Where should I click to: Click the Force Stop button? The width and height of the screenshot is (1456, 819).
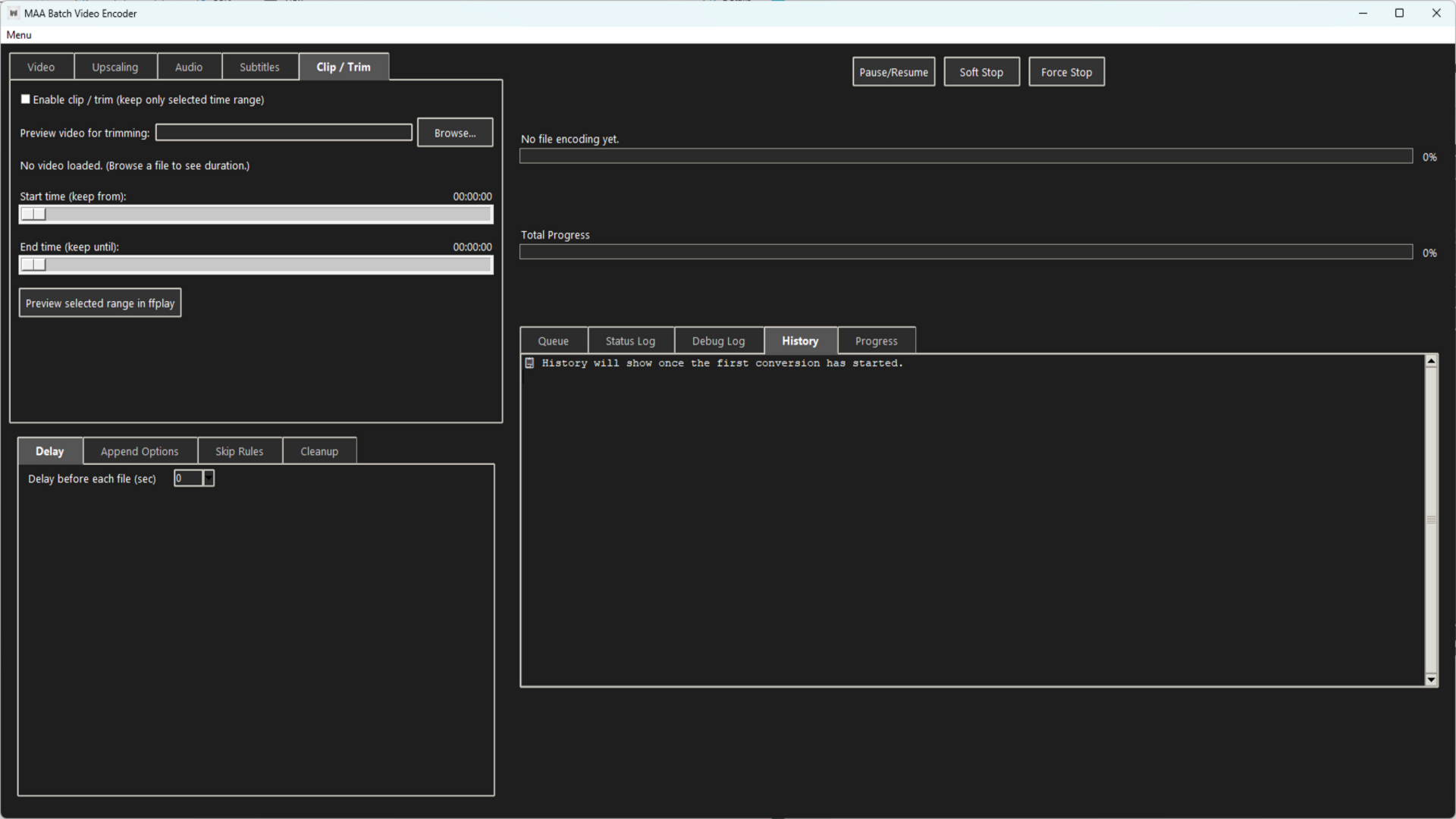pyautogui.click(x=1066, y=71)
